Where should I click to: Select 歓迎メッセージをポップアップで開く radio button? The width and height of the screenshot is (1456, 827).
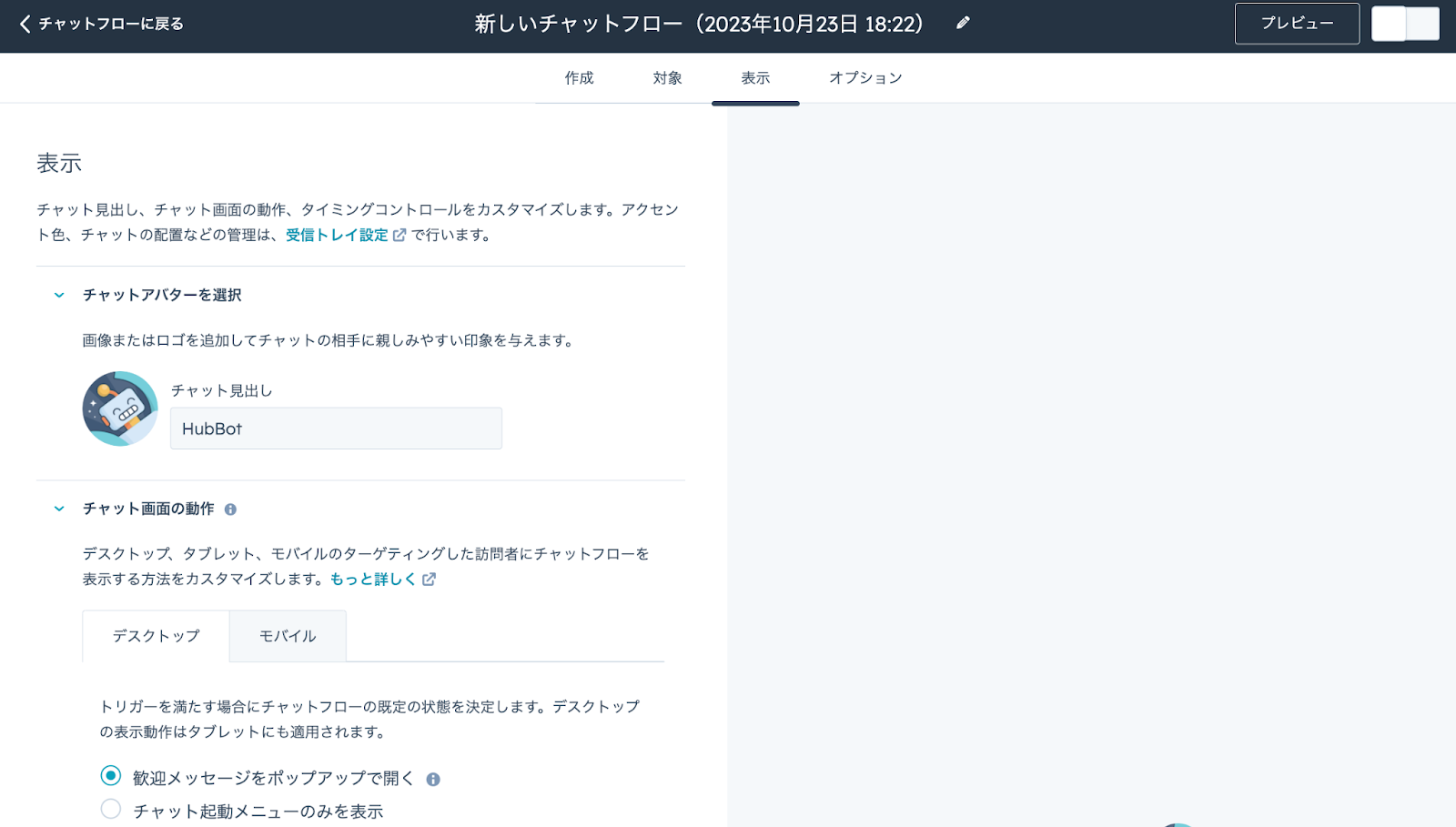pos(110,776)
